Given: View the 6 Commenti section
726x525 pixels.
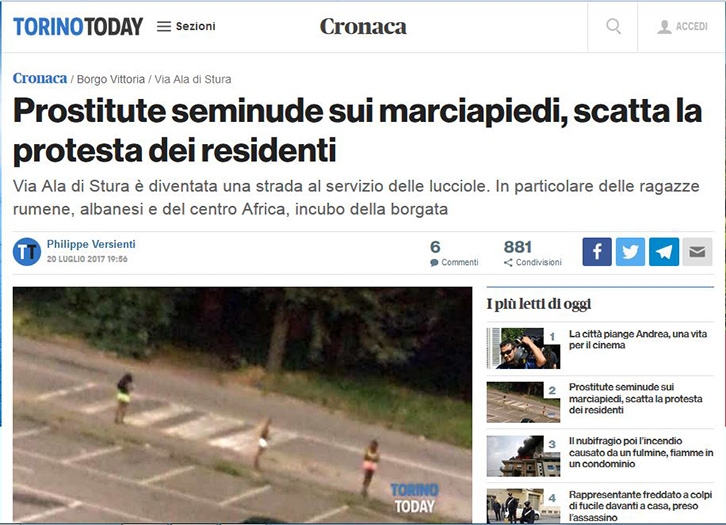Looking at the screenshot, I should [x=454, y=253].
